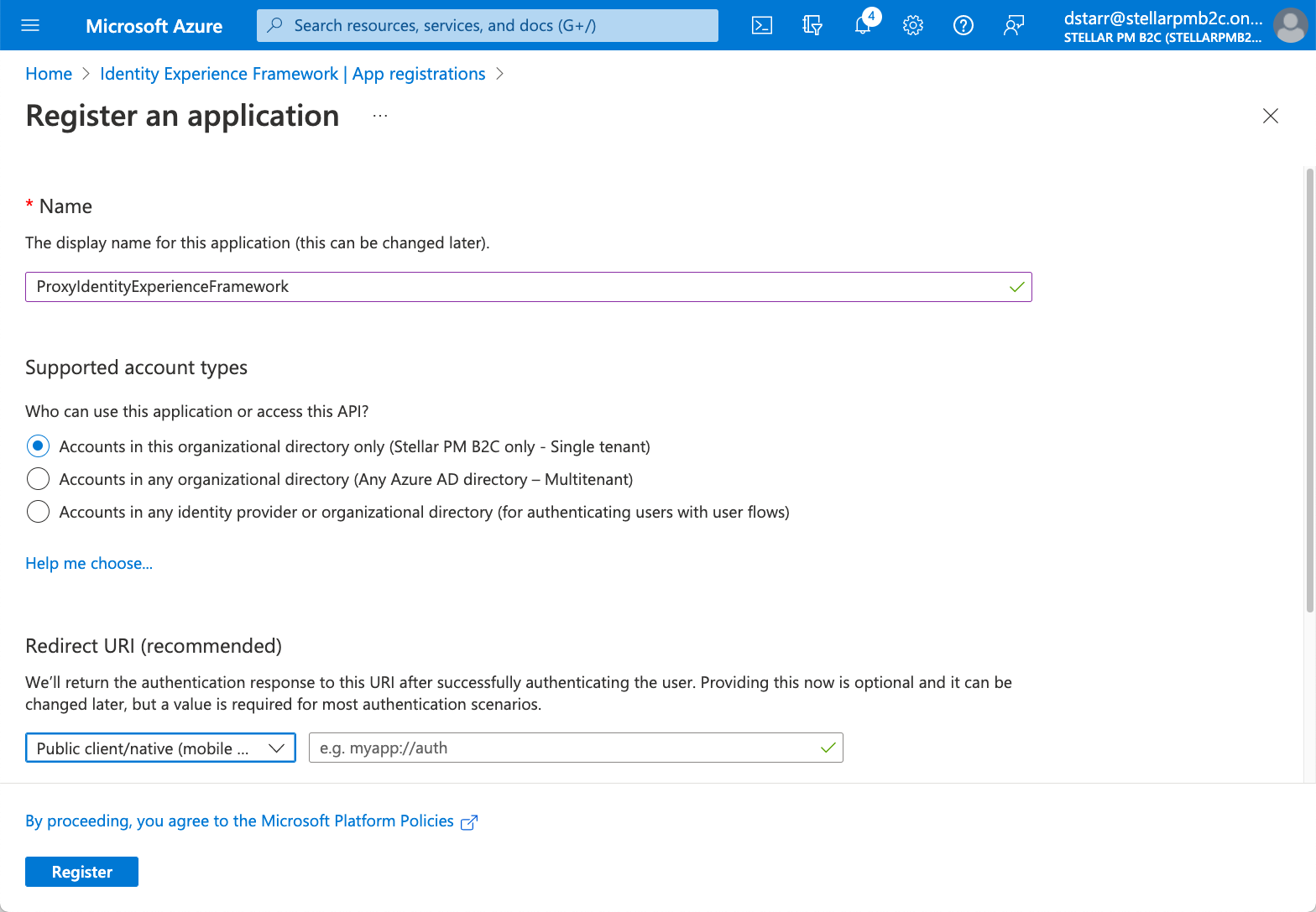Expand the redirect URI platform dropdown

coord(160,748)
